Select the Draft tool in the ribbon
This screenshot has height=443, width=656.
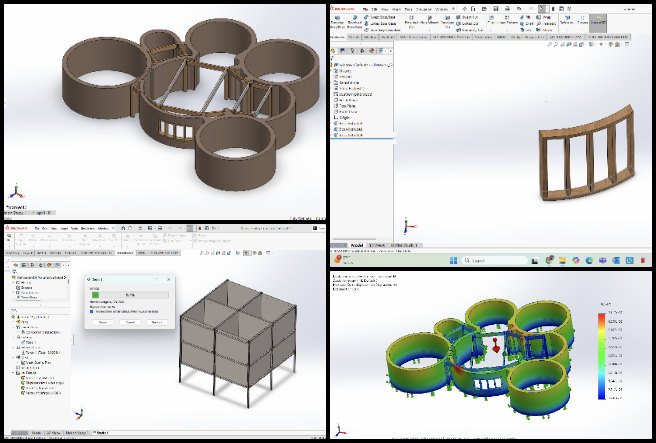(x=527, y=24)
